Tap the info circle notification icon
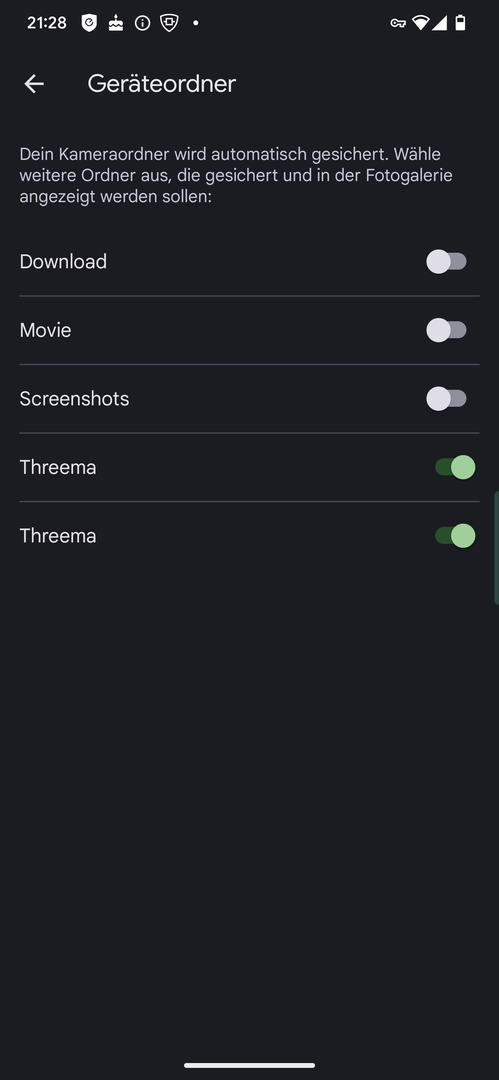Image resolution: width=499 pixels, height=1080 pixels. [143, 23]
